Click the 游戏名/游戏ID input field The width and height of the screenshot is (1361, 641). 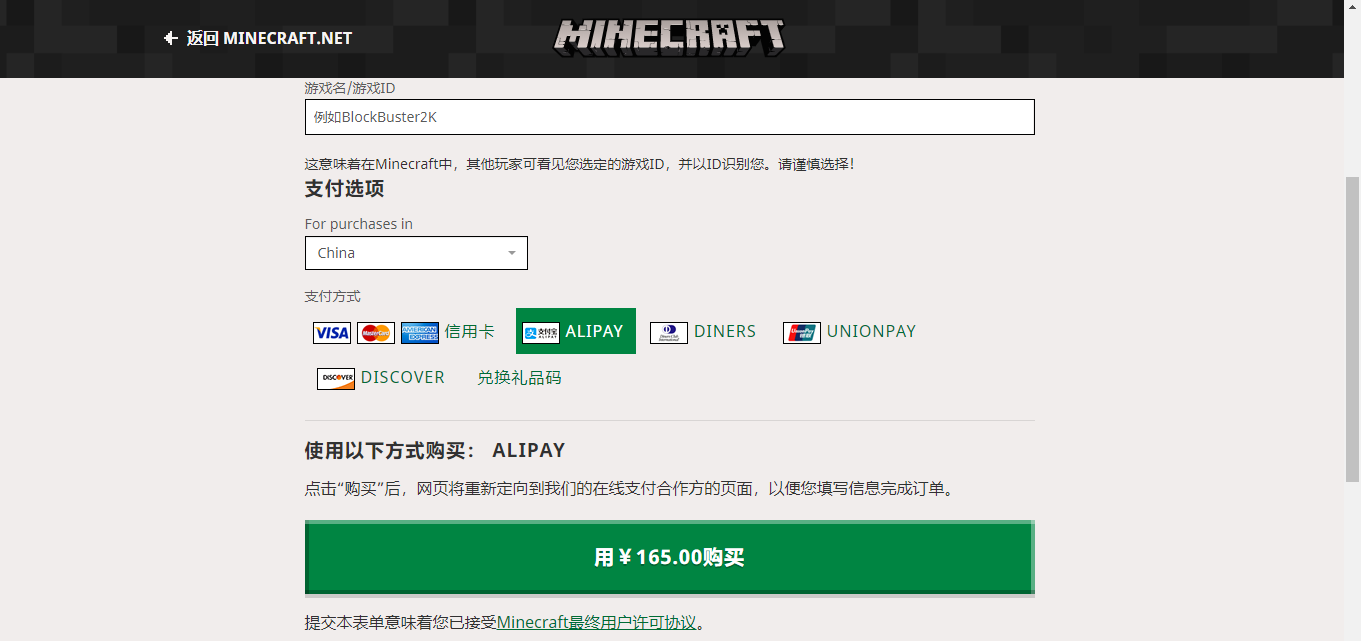pos(669,117)
